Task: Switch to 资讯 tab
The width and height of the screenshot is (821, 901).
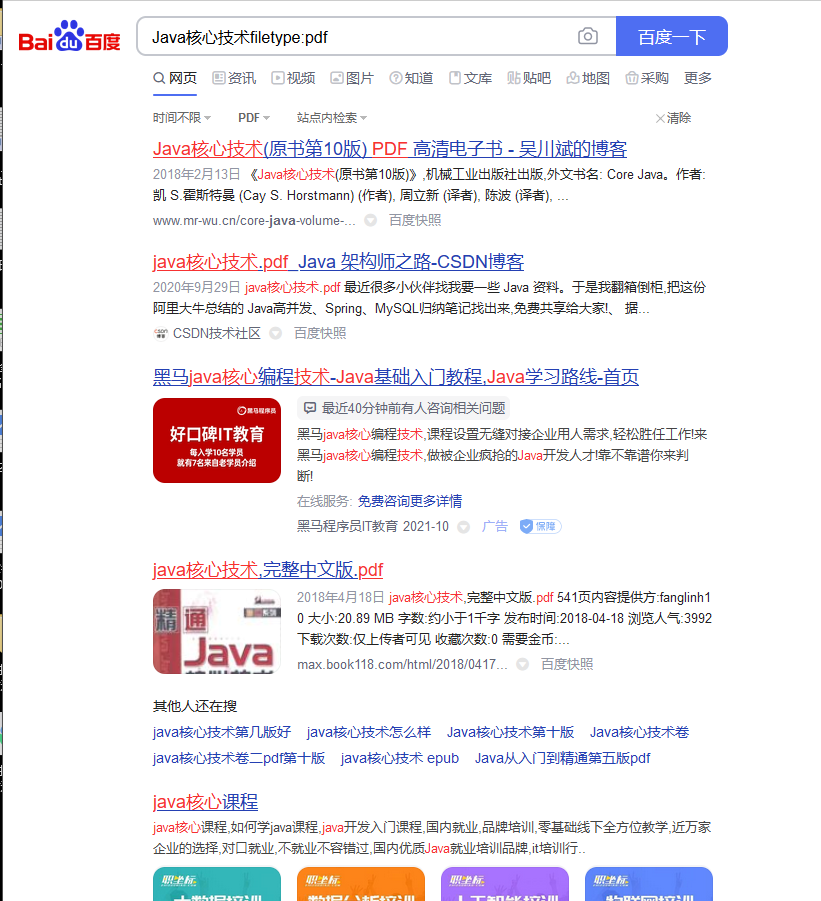Action: click(234, 78)
